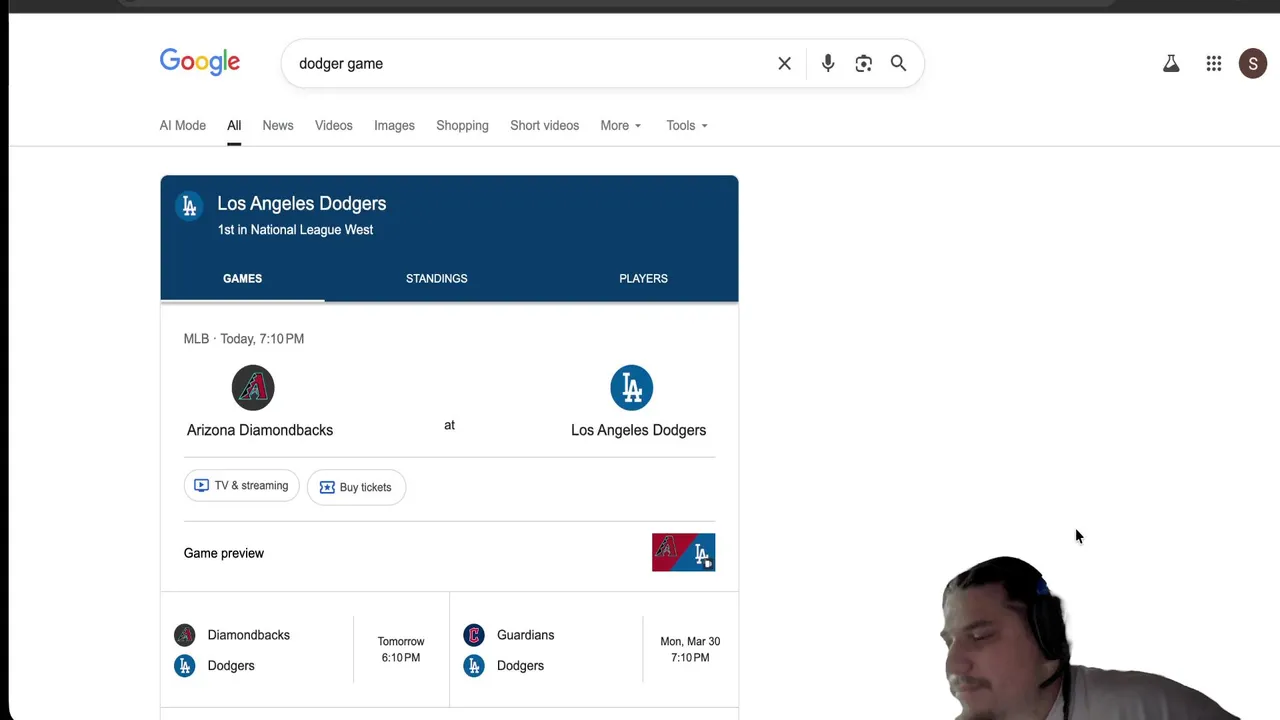The height and width of the screenshot is (720, 1280).
Task: Click Diamondbacks in upcoming games list
Action: point(249,635)
